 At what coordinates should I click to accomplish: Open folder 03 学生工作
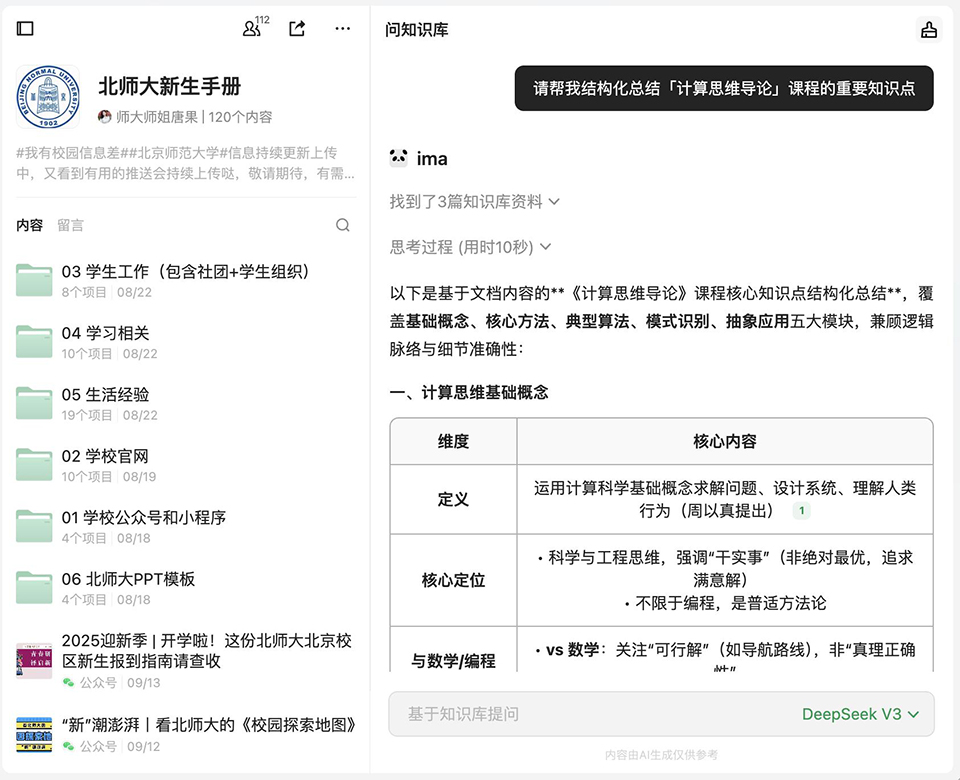coord(185,272)
